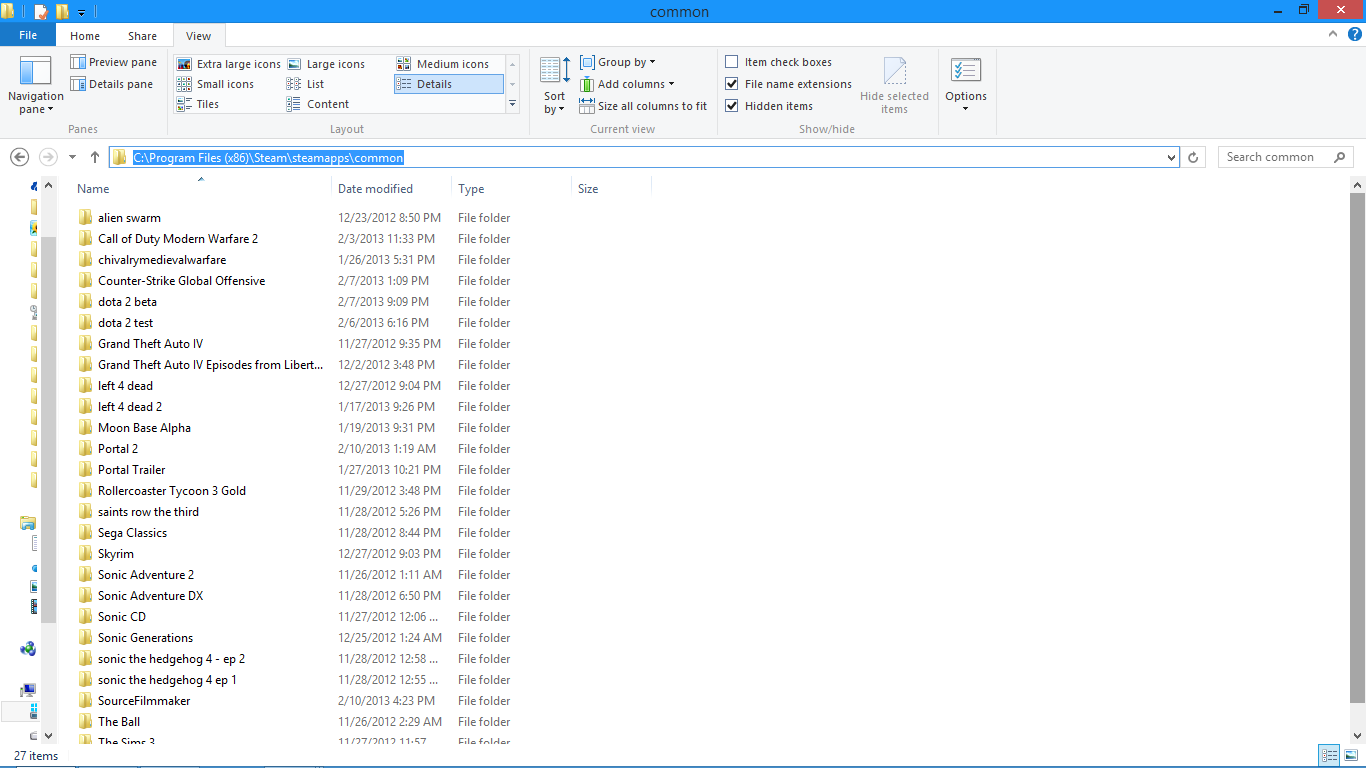The width and height of the screenshot is (1366, 768).
Task: Select the alien swarm folder icon
Action: click(85, 217)
